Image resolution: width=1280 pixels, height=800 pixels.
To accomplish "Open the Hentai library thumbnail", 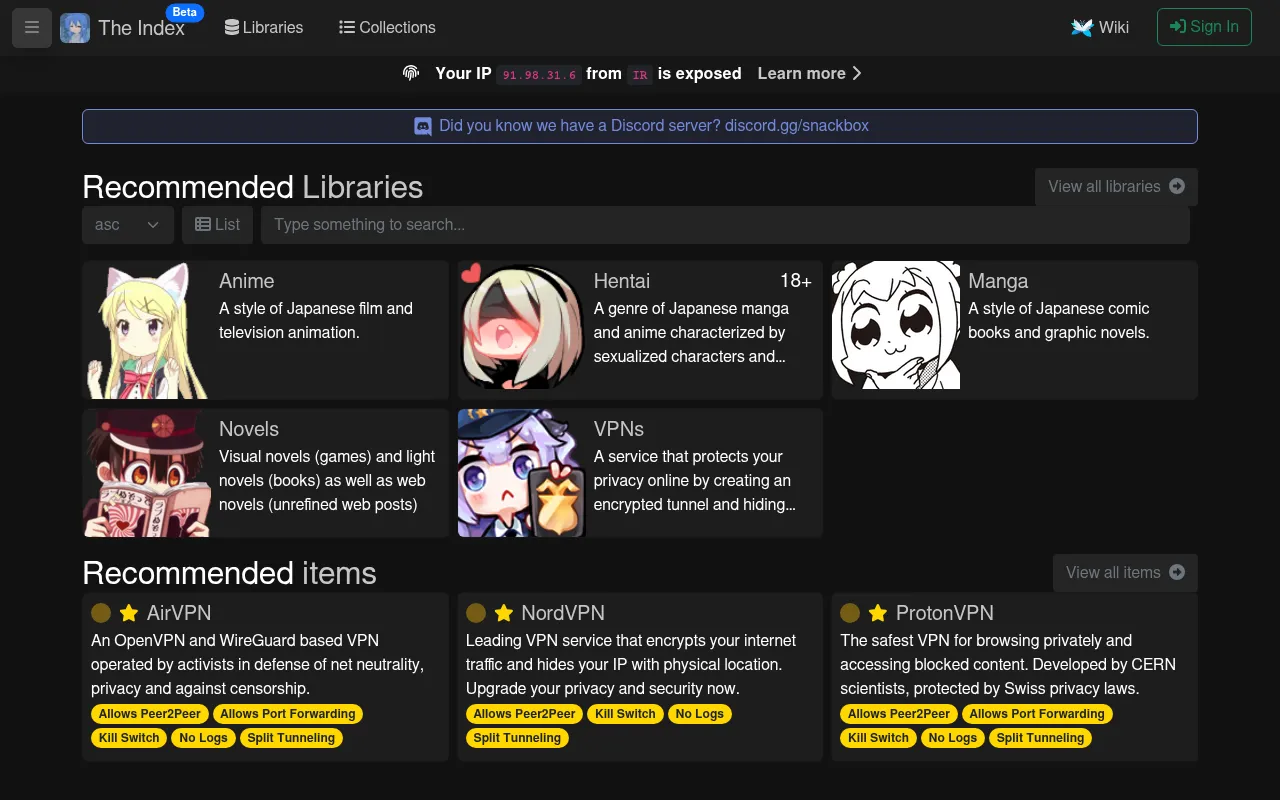I will coord(522,325).
